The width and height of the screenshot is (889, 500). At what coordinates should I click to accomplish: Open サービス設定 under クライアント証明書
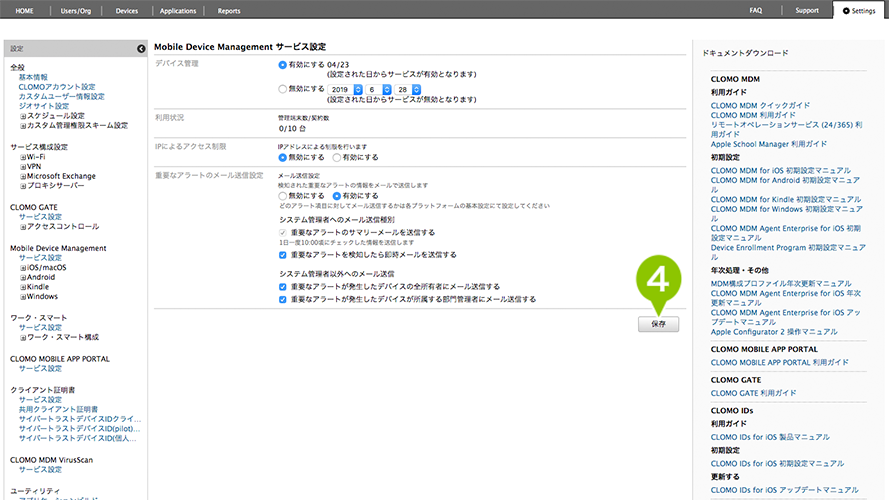pos(40,400)
